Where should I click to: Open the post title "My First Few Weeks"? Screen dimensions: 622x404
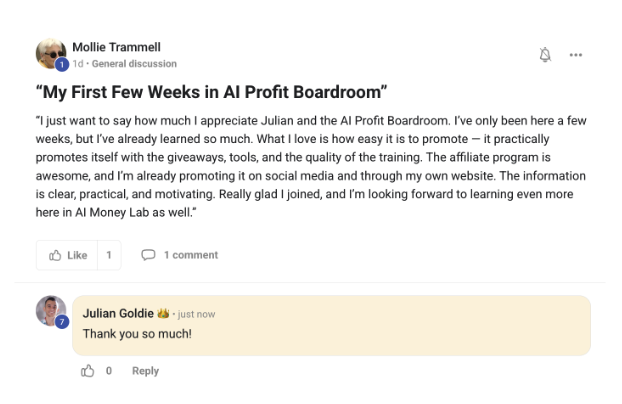(x=211, y=93)
